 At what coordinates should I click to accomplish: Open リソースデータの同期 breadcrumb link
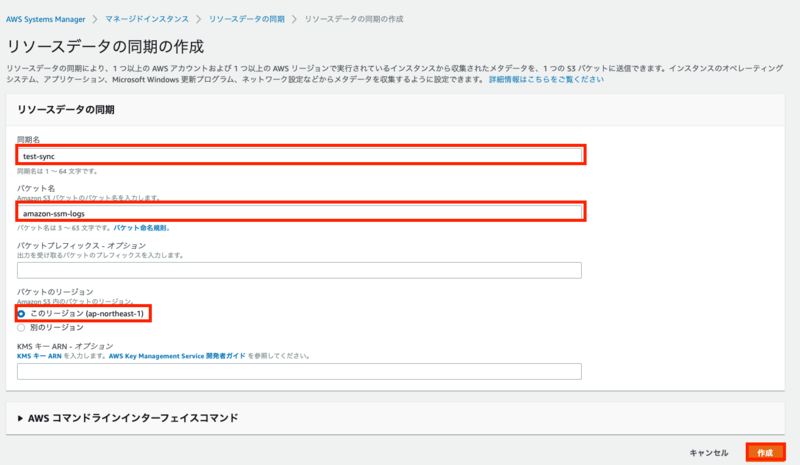(246, 19)
